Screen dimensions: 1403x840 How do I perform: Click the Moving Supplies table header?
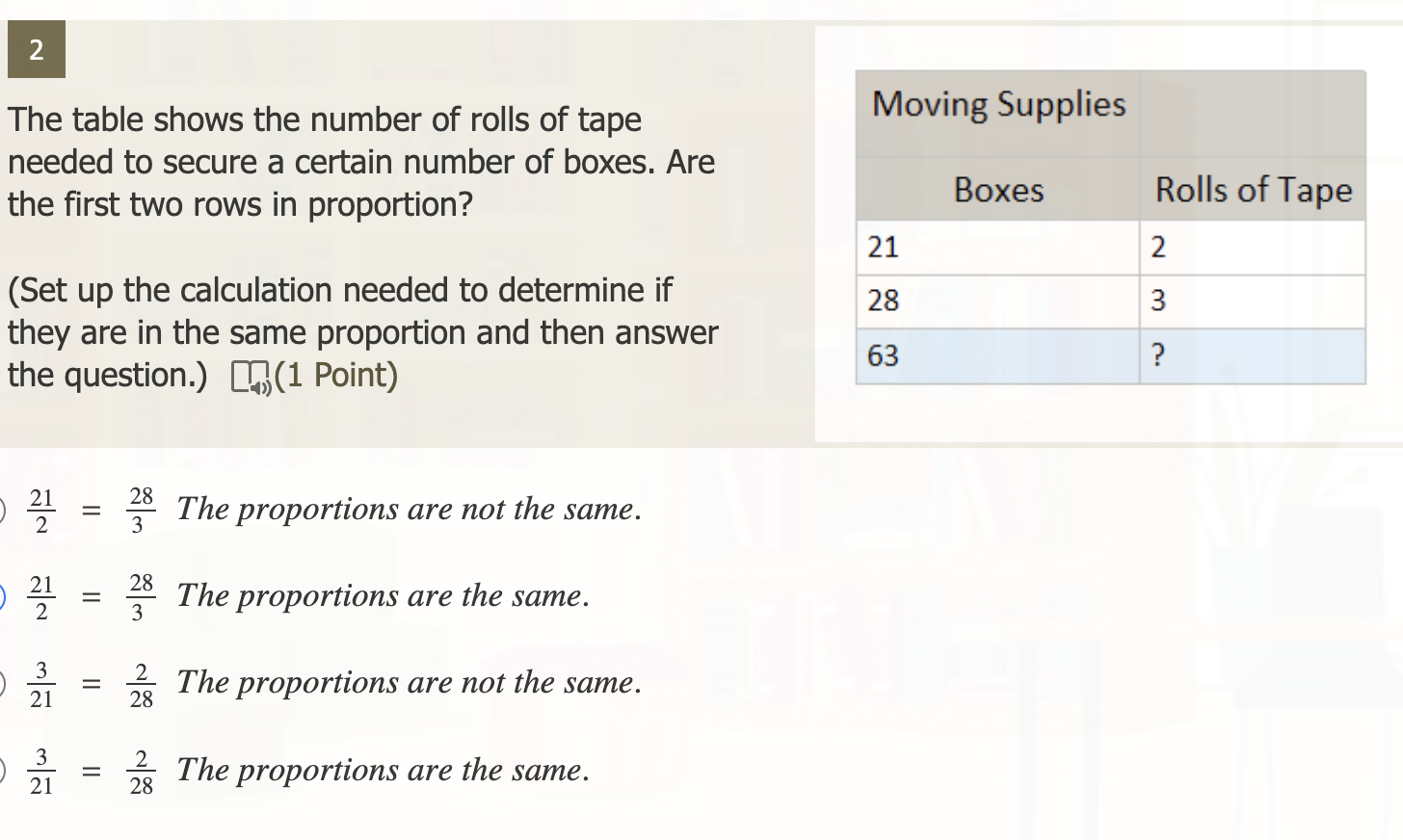tap(998, 104)
